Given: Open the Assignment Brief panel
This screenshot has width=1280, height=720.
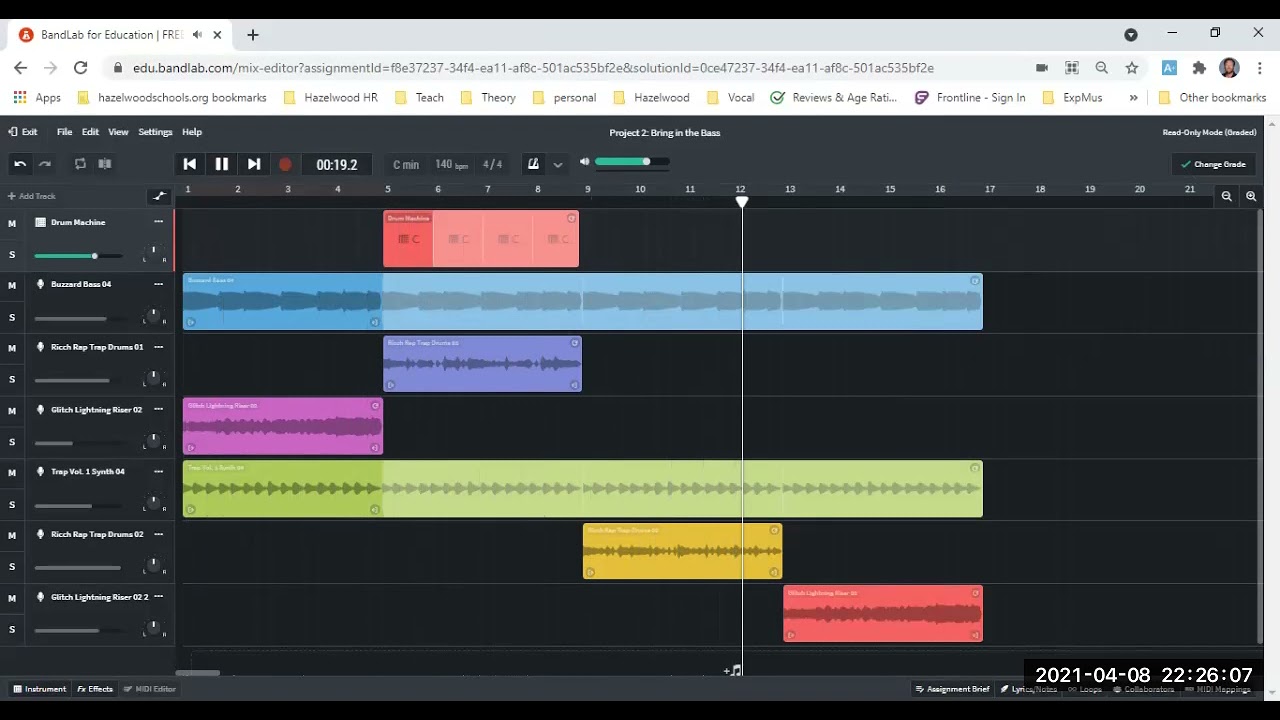Looking at the screenshot, I should point(952,689).
